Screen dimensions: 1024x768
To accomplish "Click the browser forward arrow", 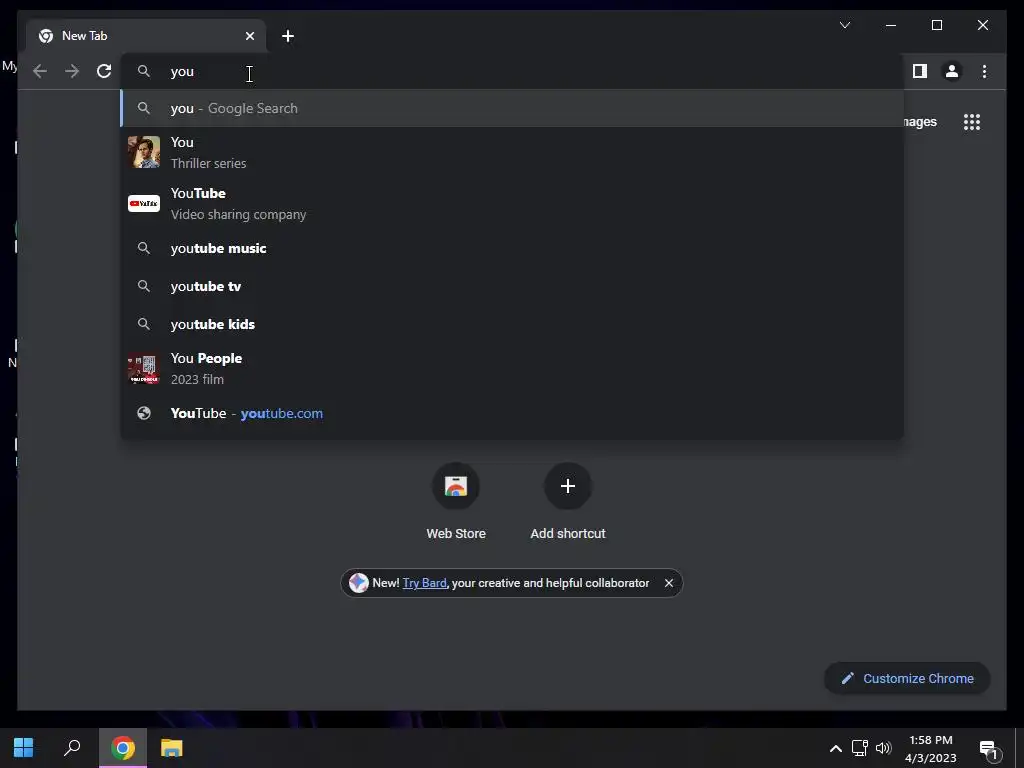I will [72, 71].
